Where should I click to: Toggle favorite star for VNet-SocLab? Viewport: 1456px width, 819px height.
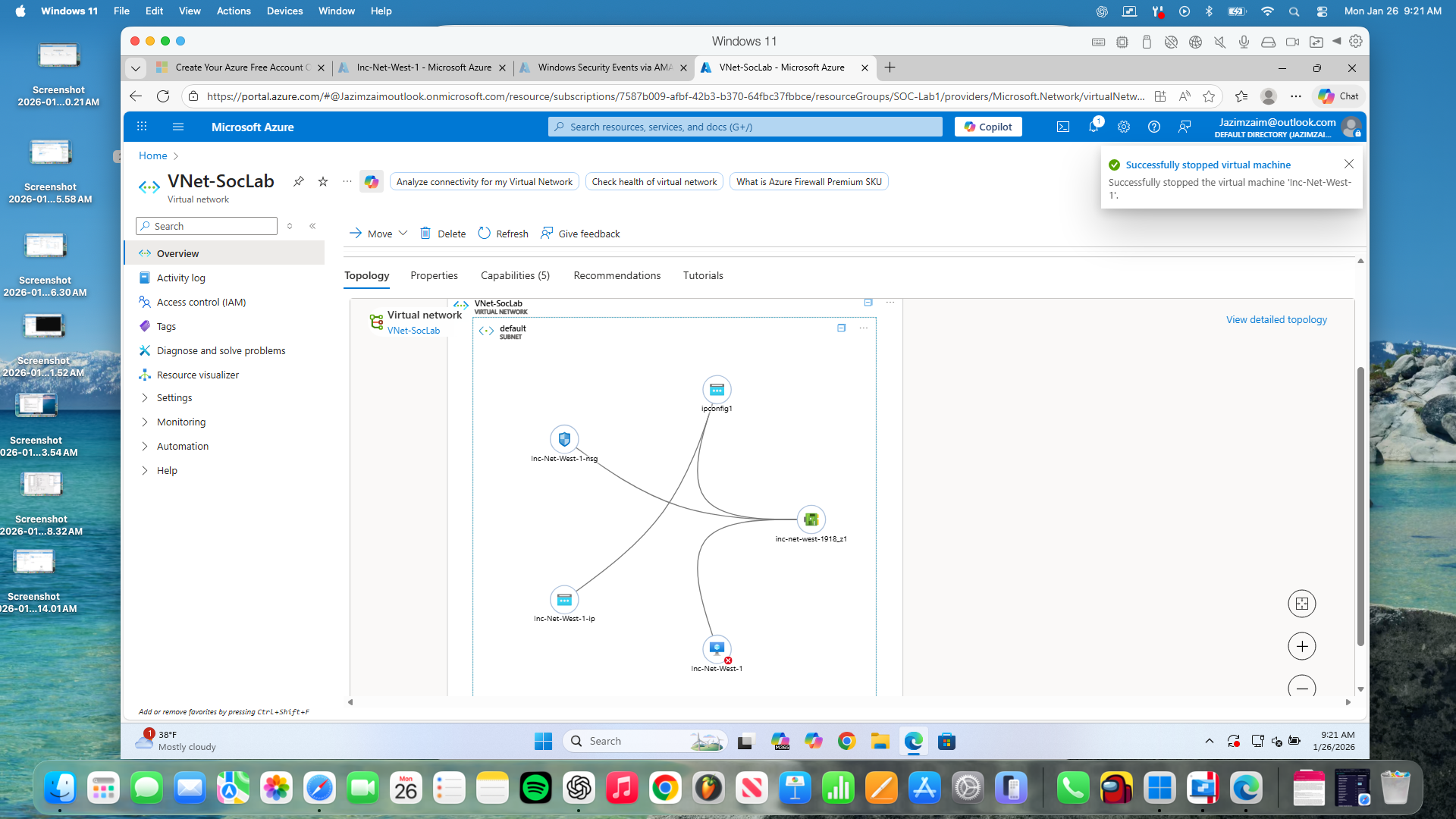pyautogui.click(x=323, y=181)
